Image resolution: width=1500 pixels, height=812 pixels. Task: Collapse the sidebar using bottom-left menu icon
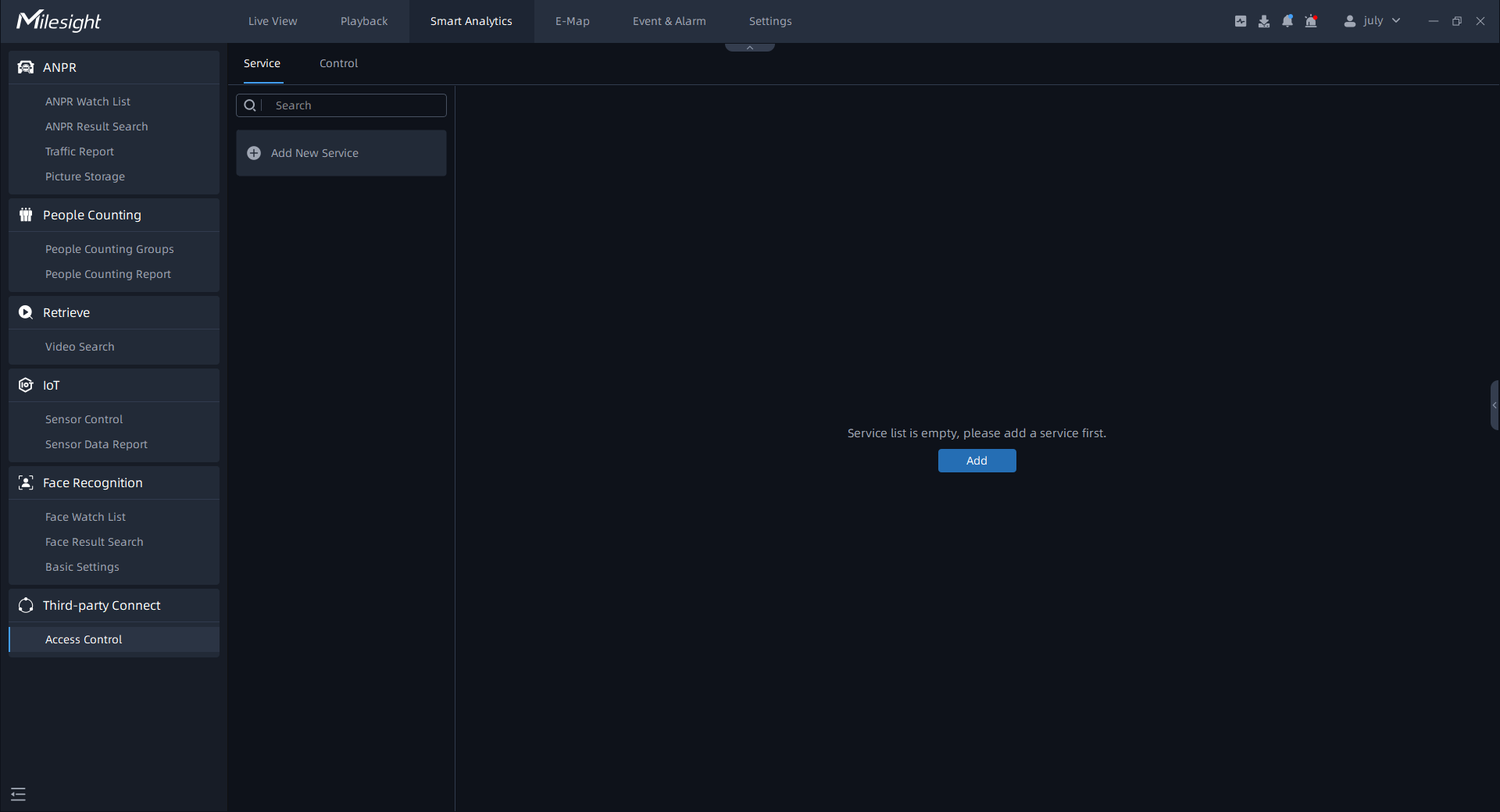[x=19, y=794]
